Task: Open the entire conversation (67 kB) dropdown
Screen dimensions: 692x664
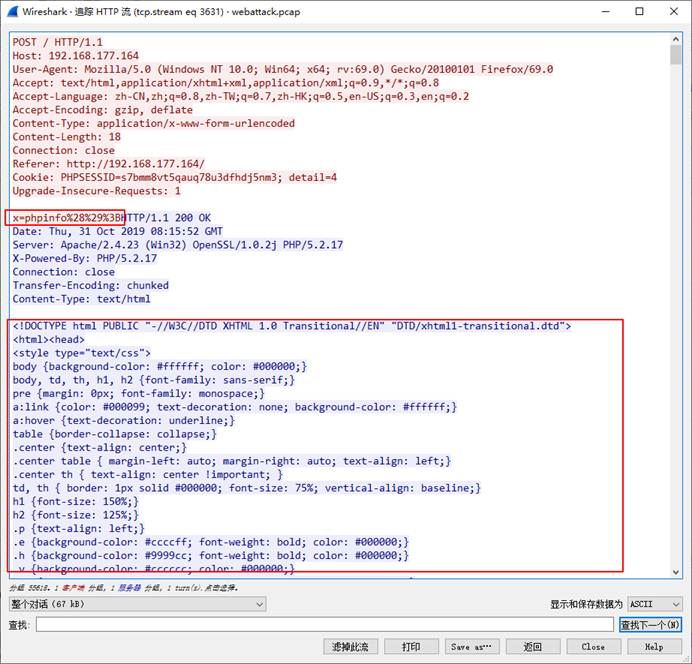Action: tap(137, 604)
